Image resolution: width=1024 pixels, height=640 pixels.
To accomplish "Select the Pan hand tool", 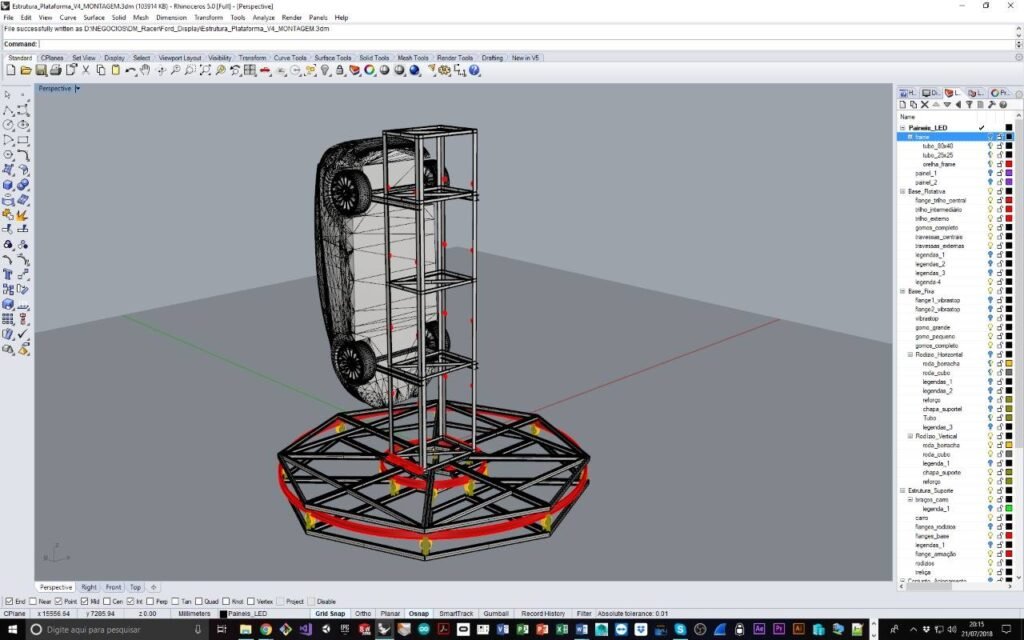I will tap(145, 70).
